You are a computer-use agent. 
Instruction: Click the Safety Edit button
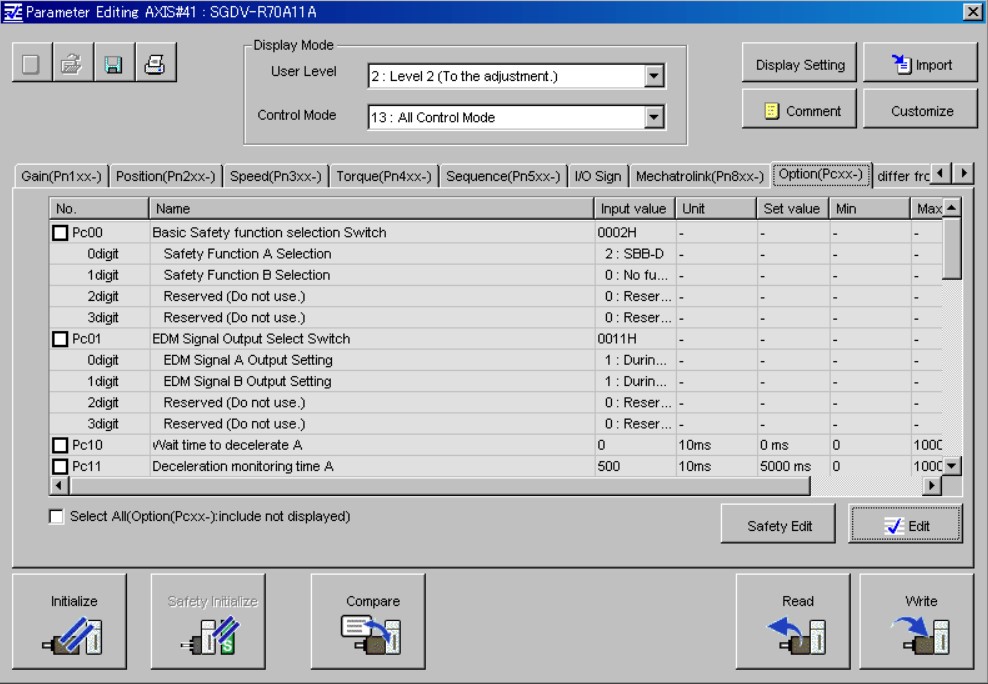tap(779, 526)
